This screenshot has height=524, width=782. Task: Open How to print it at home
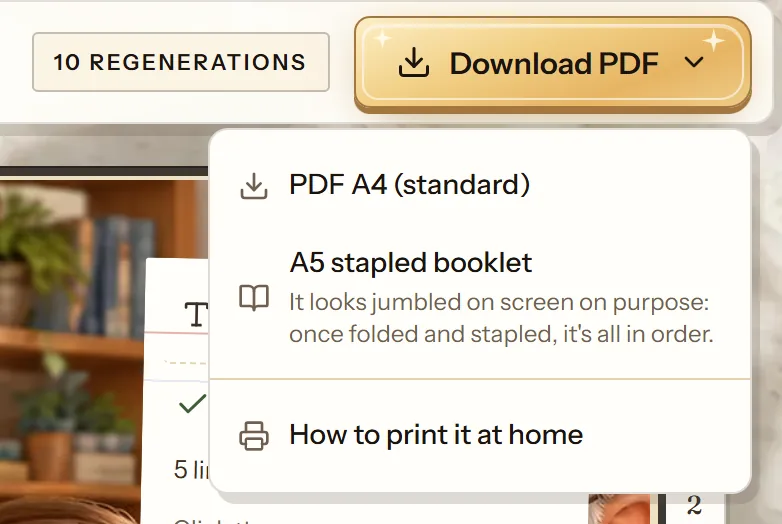point(480,435)
